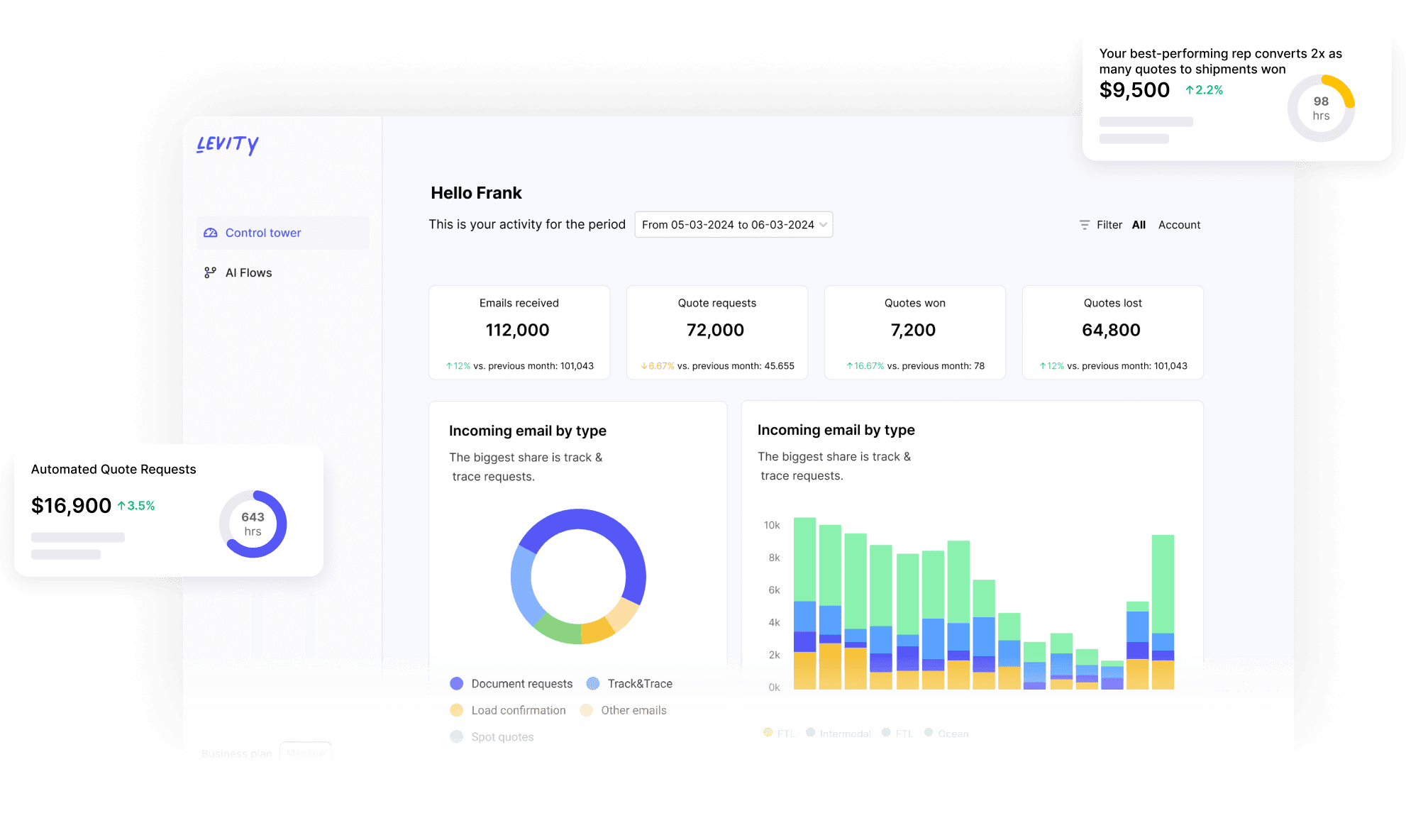
Task: Click the AI Flows branch icon
Action: coord(210,272)
